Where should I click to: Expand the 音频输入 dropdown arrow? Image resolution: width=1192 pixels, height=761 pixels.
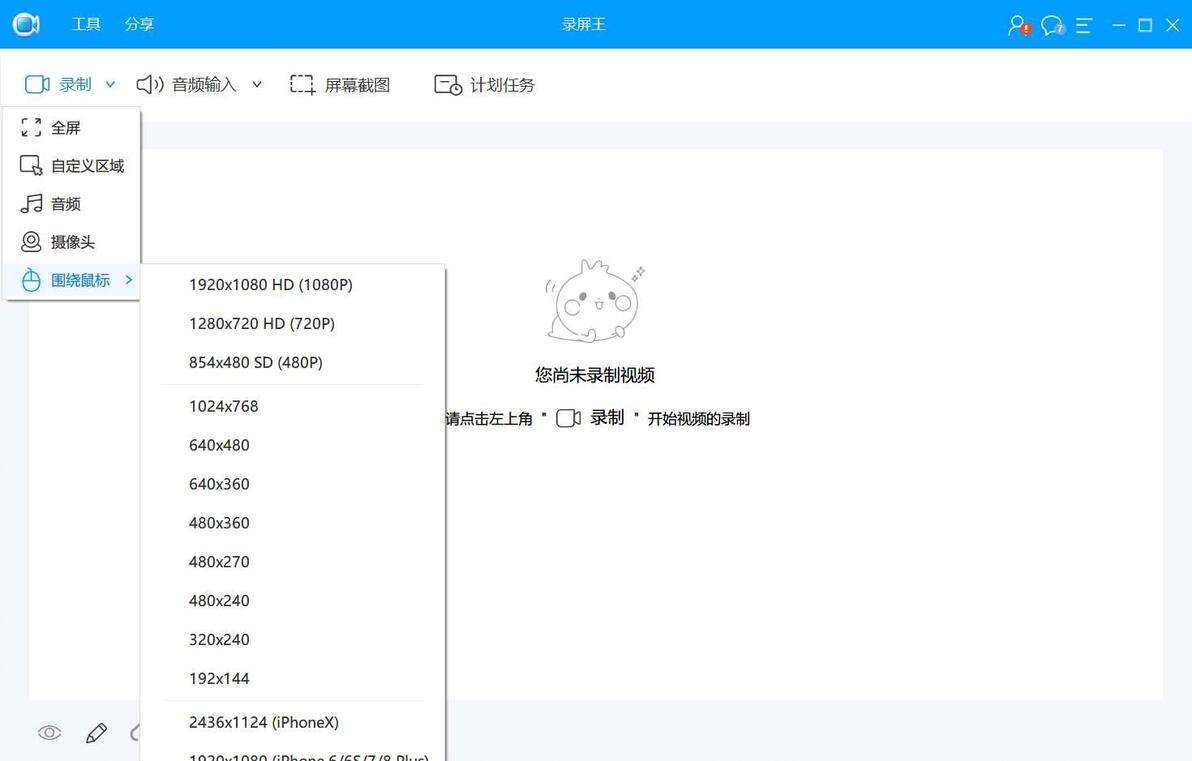click(257, 84)
